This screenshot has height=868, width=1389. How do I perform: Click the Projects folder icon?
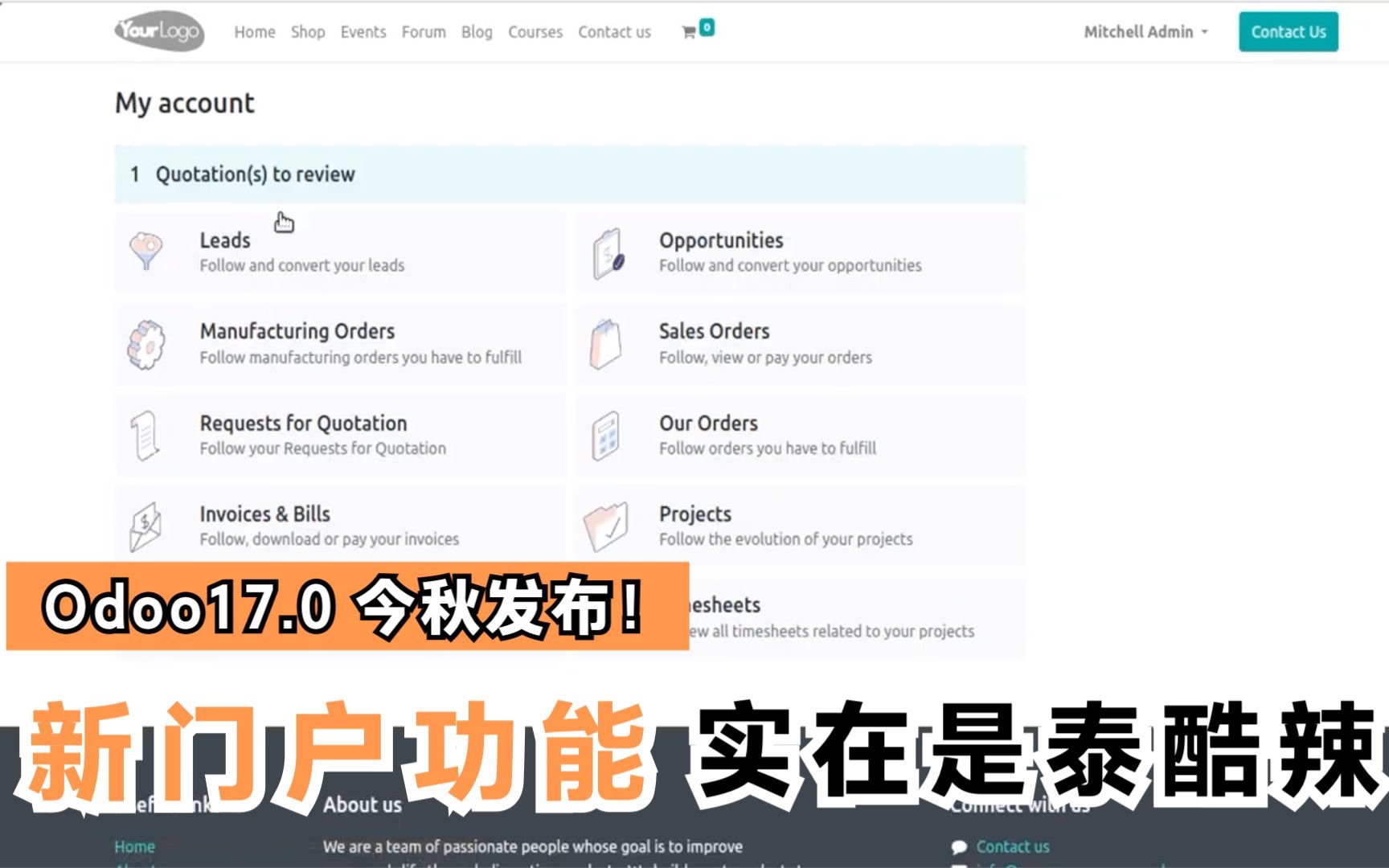coord(605,527)
